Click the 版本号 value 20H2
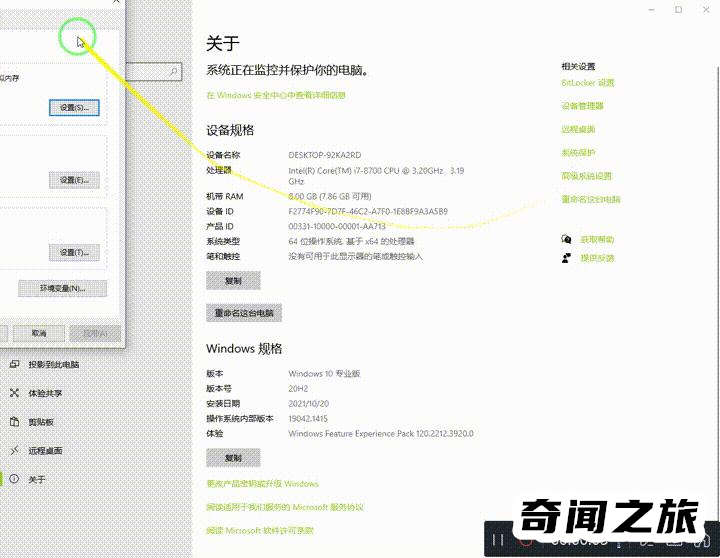The height and width of the screenshot is (558, 720). [298, 389]
